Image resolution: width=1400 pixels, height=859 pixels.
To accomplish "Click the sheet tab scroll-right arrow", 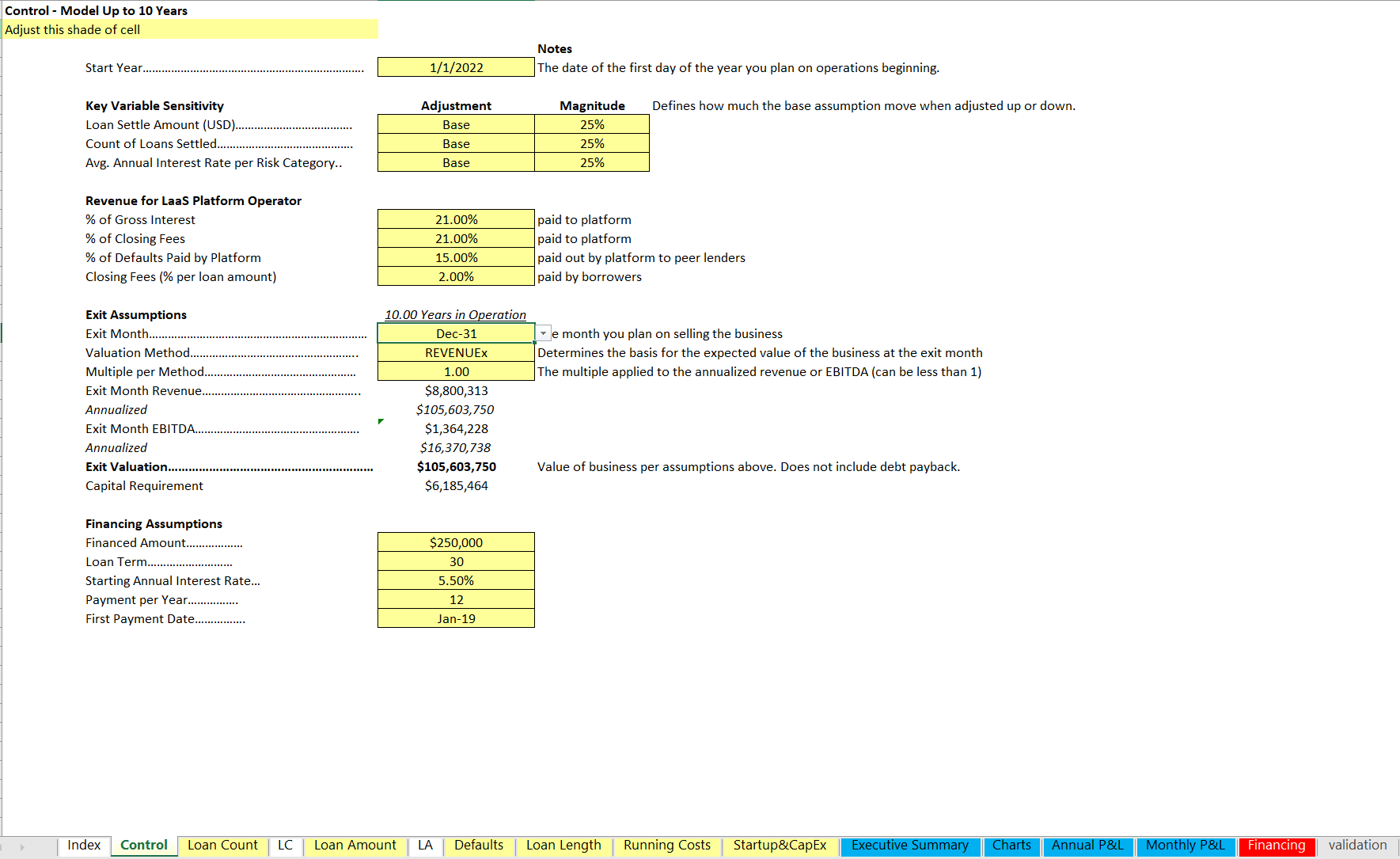I will (x=22, y=846).
